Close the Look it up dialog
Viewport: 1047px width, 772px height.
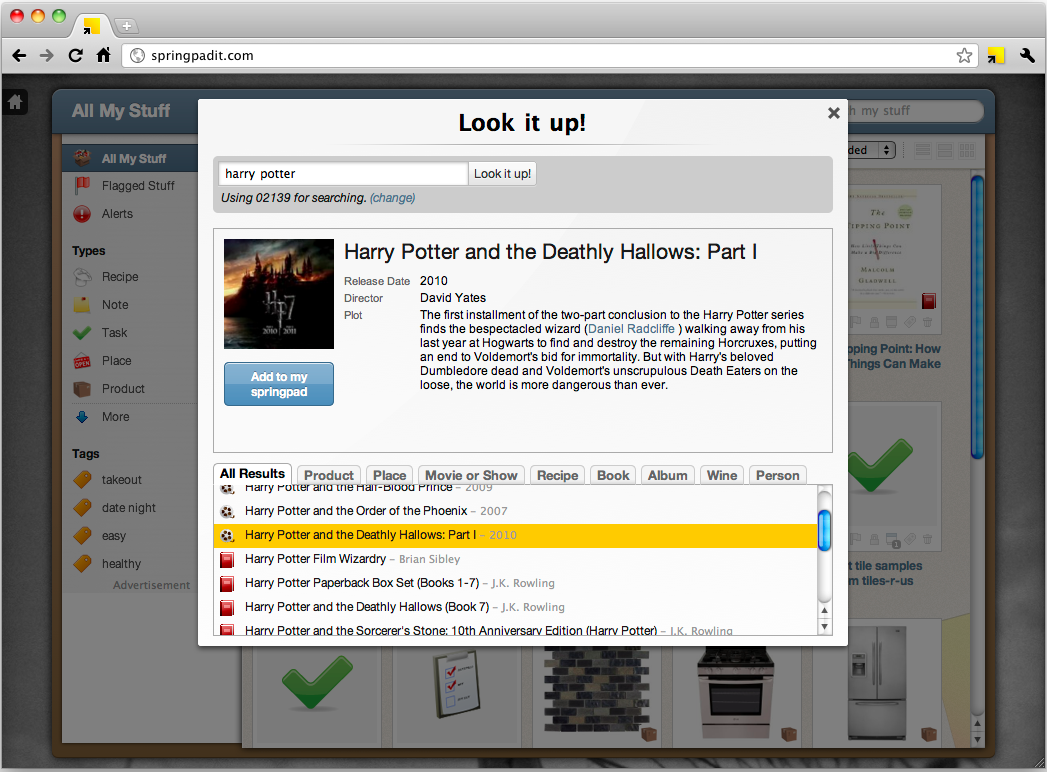833,113
